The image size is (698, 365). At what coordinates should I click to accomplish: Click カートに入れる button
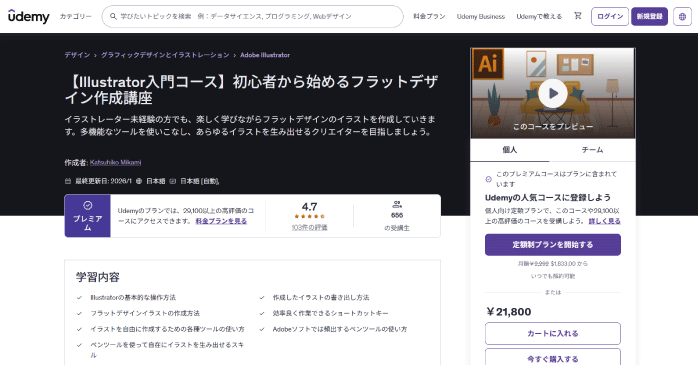tap(553, 333)
